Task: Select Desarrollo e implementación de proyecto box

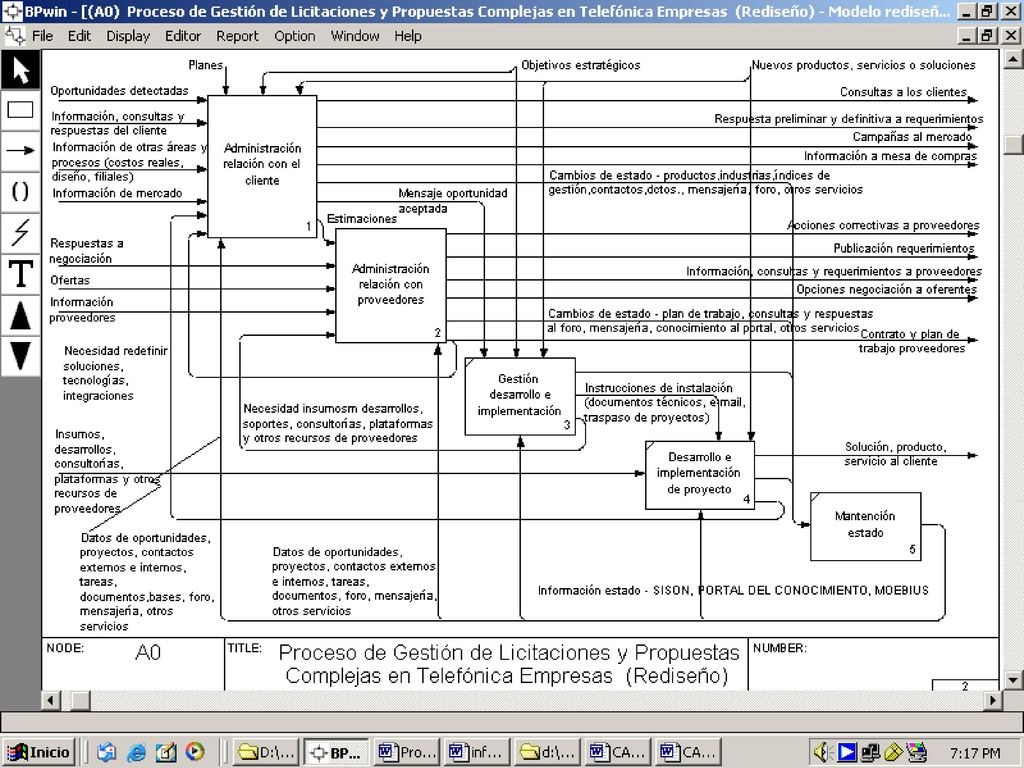Action: (699, 475)
